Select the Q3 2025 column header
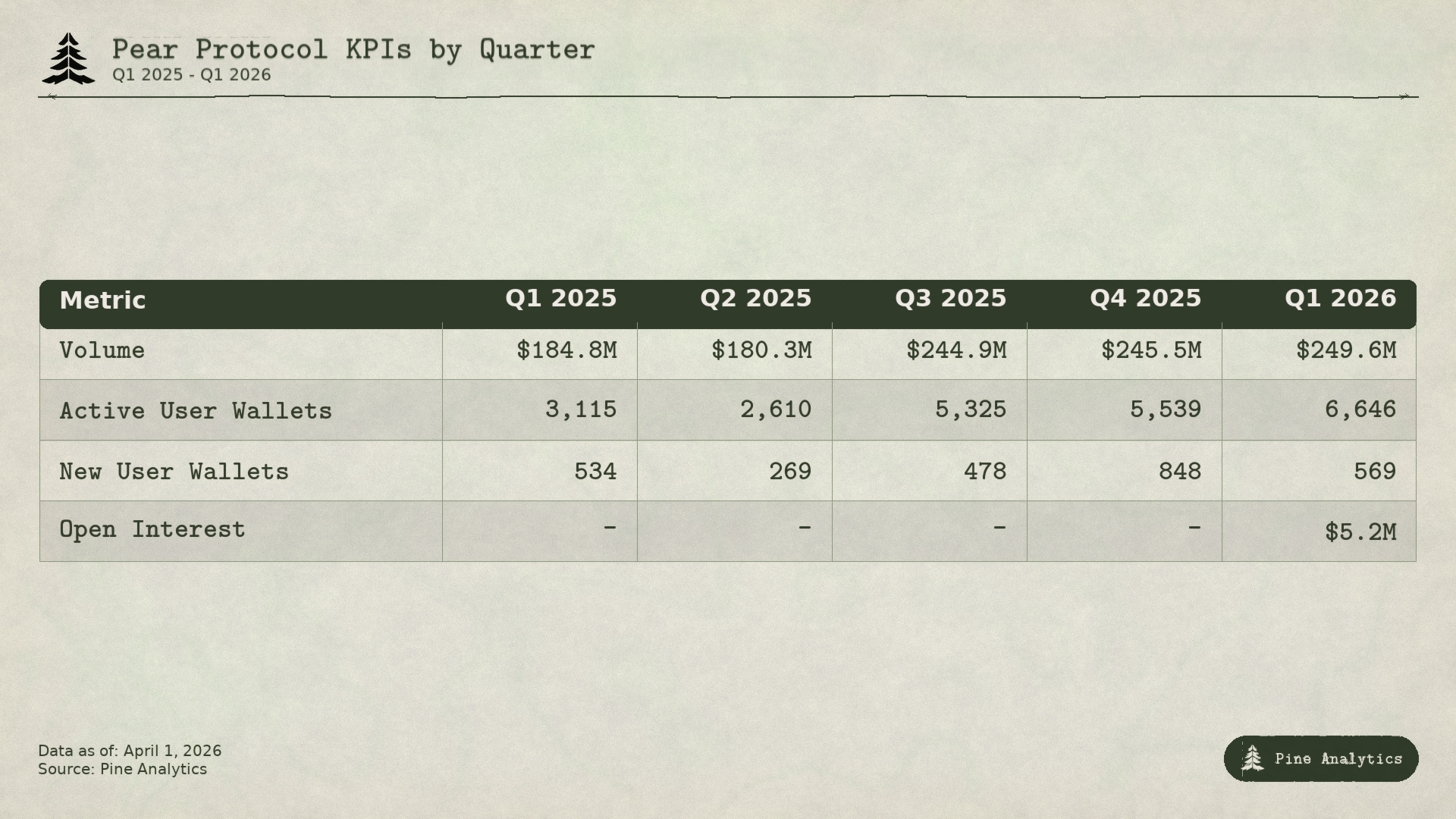This screenshot has height=819, width=1456. (950, 299)
